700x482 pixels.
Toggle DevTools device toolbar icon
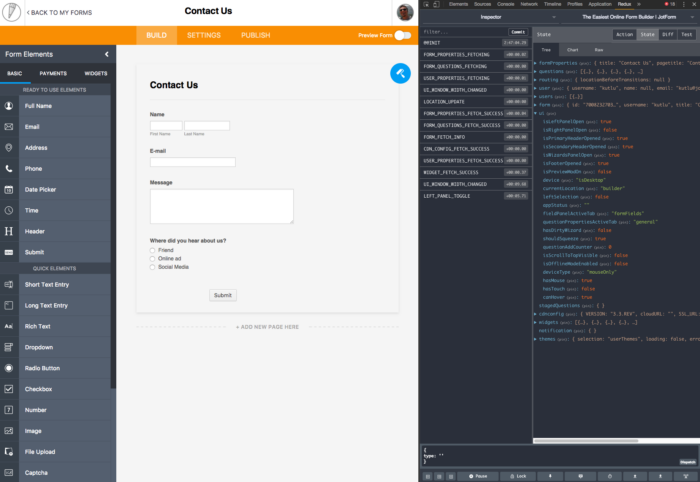click(436, 4)
